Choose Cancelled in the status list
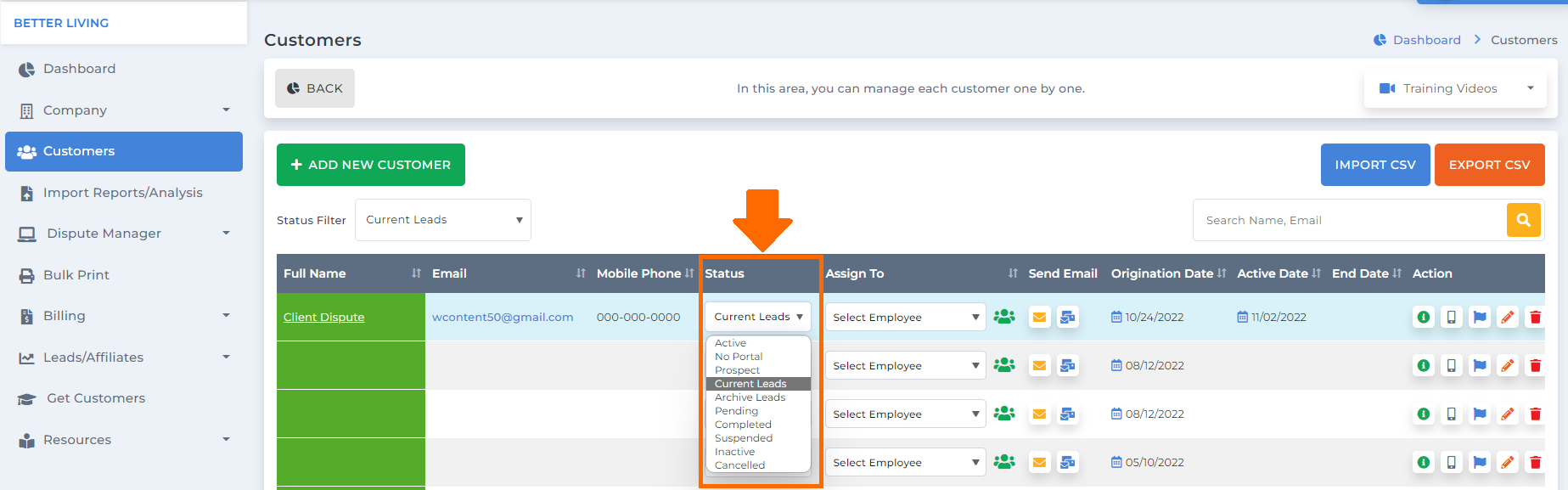Viewport: 1568px width, 490px height. pos(758,465)
